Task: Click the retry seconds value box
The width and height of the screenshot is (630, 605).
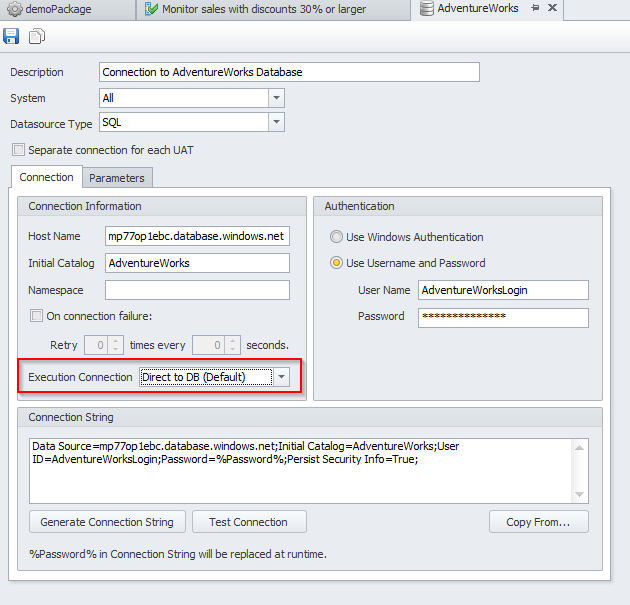Action: click(x=209, y=345)
